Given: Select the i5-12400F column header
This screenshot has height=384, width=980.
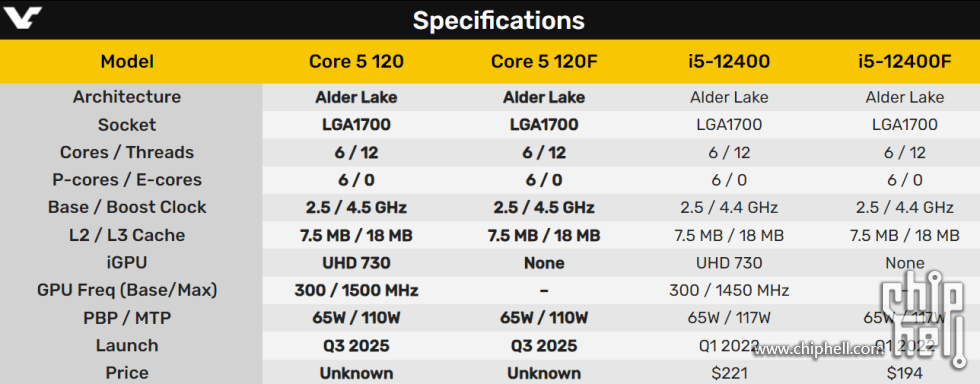Looking at the screenshot, I should 905,61.
